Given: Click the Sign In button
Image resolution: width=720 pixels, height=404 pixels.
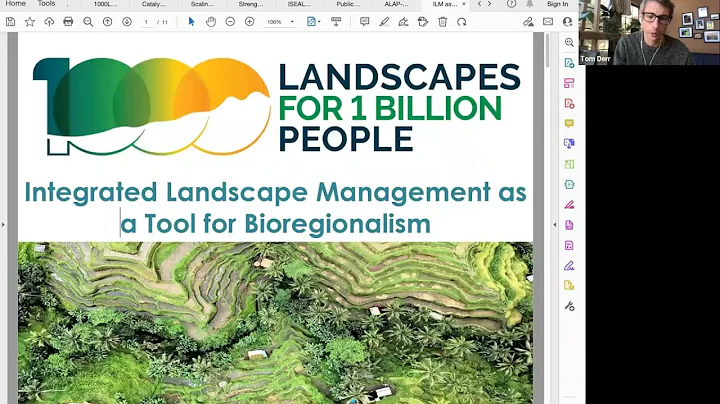Looking at the screenshot, I should pos(557,4).
